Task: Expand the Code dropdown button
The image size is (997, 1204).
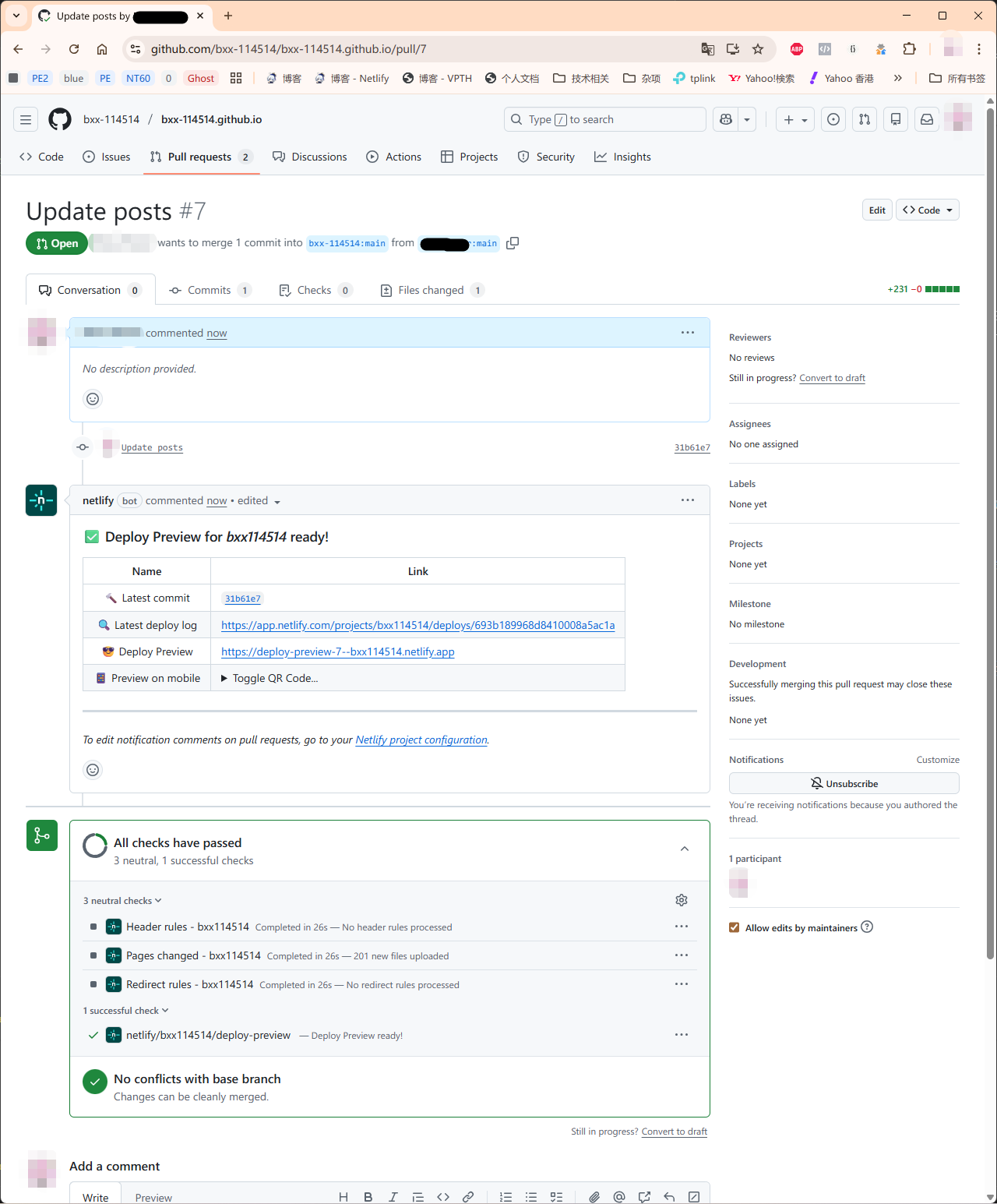Action: [928, 210]
